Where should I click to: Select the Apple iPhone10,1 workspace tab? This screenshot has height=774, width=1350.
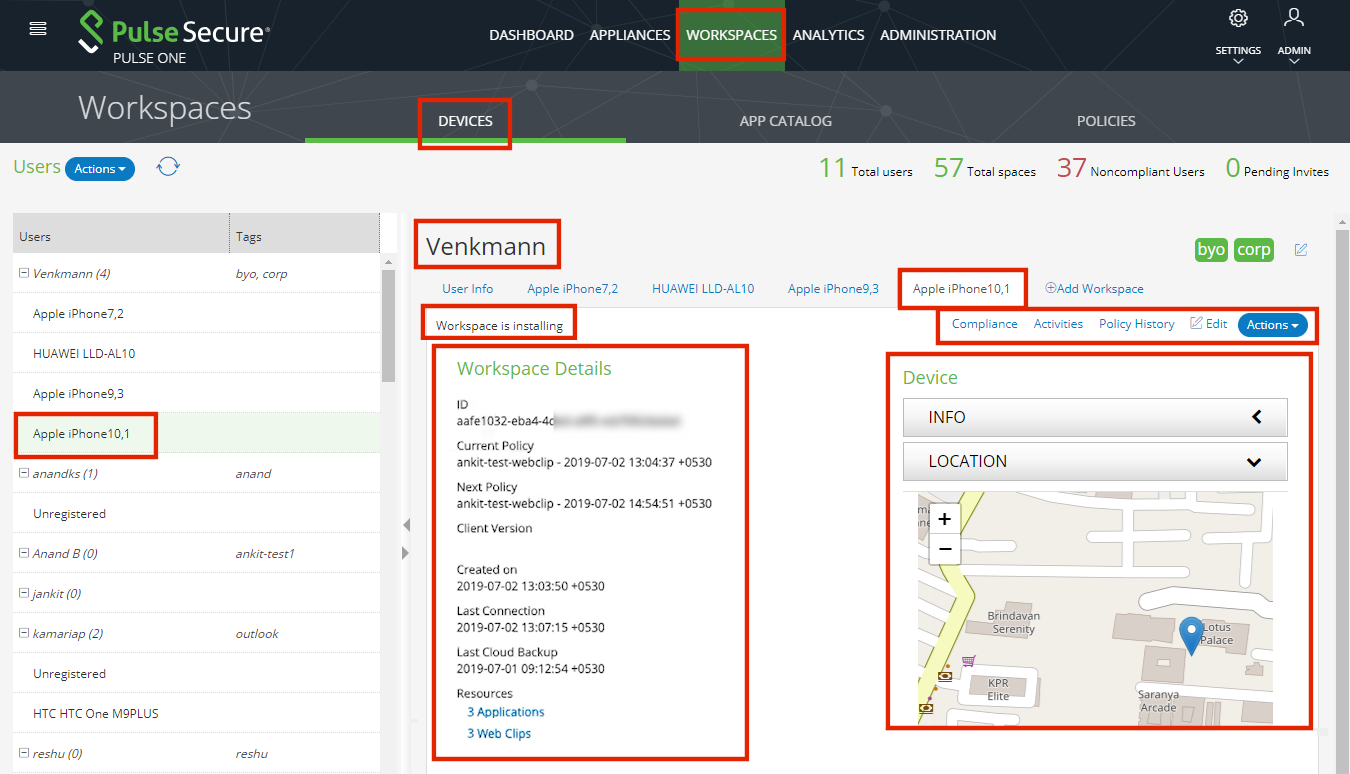(x=961, y=289)
